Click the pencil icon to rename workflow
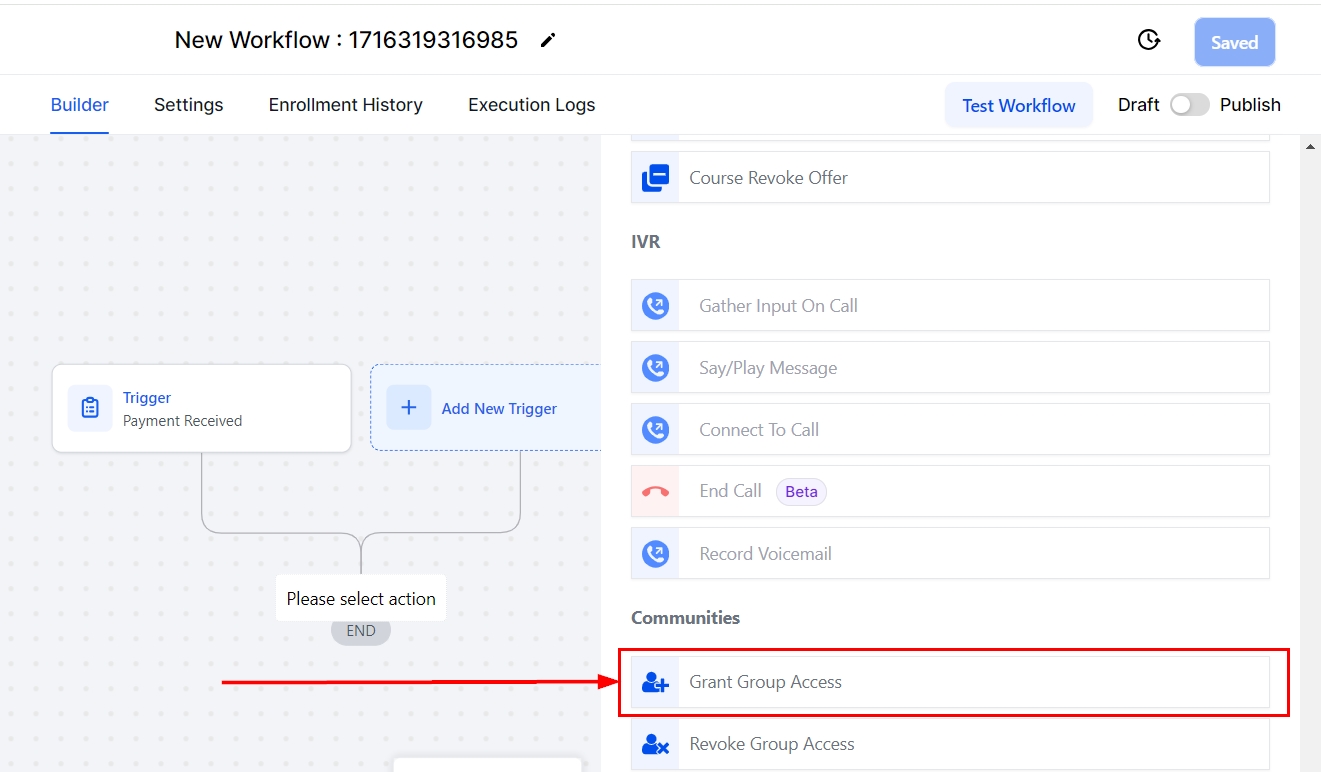The width and height of the screenshot is (1321, 772). point(548,40)
